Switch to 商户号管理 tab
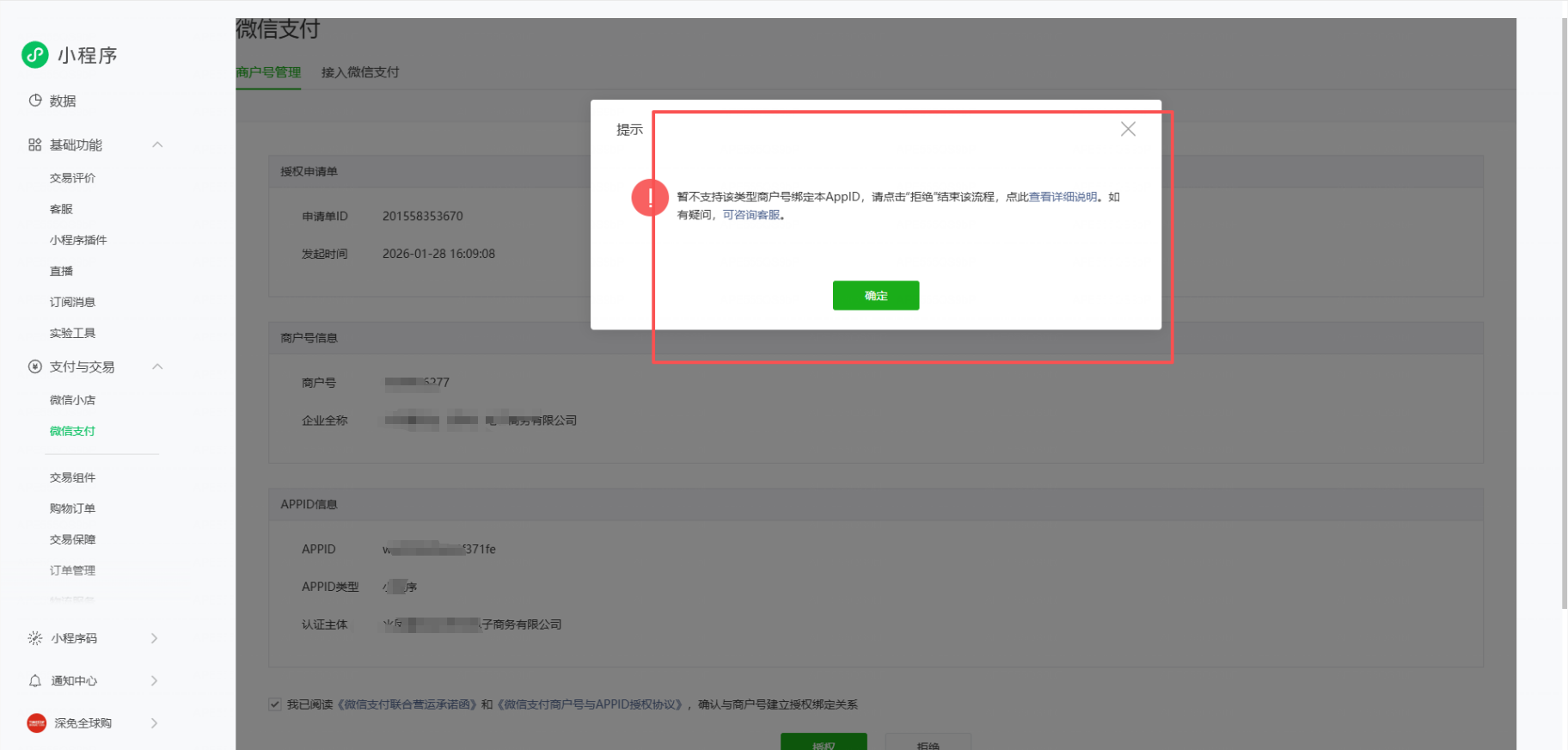This screenshot has width=1568, height=750. click(268, 72)
